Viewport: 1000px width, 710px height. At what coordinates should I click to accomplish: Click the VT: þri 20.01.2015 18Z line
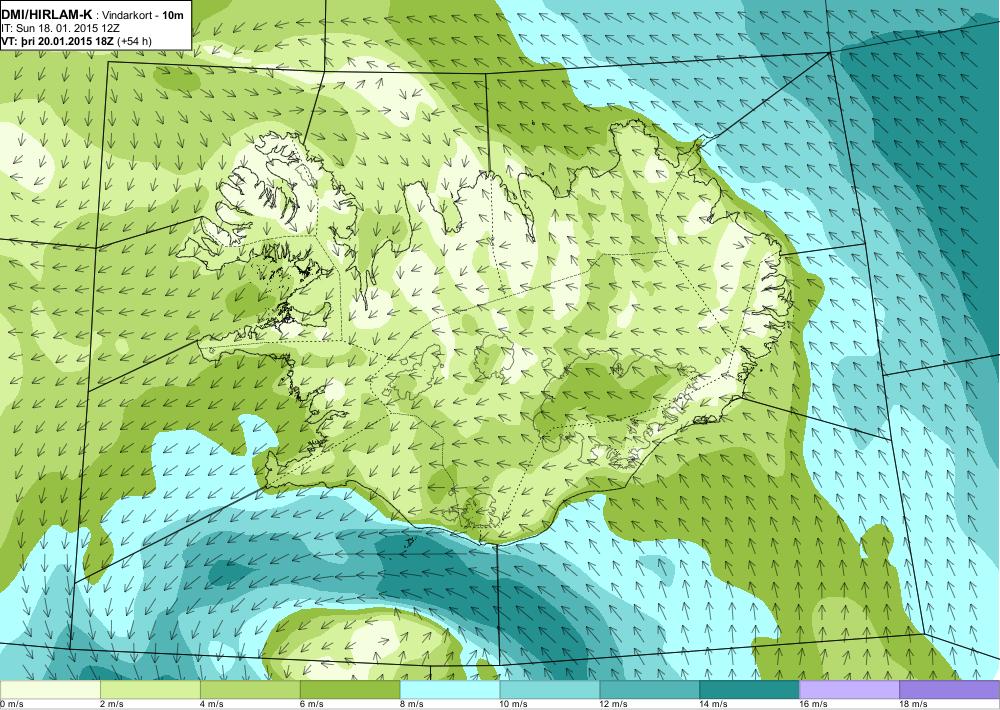tap(57, 41)
